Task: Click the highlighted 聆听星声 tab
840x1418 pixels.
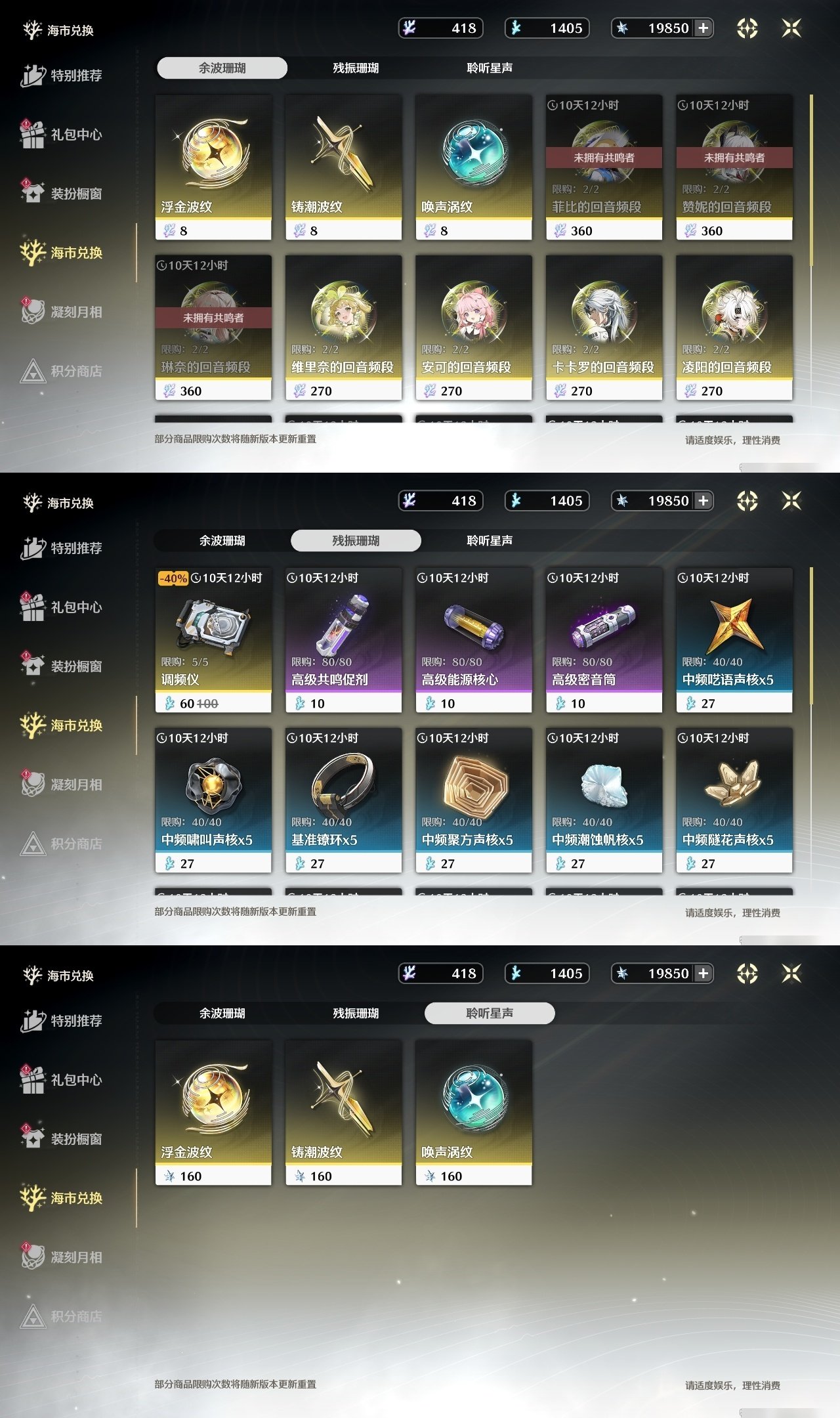Action: [490, 1013]
